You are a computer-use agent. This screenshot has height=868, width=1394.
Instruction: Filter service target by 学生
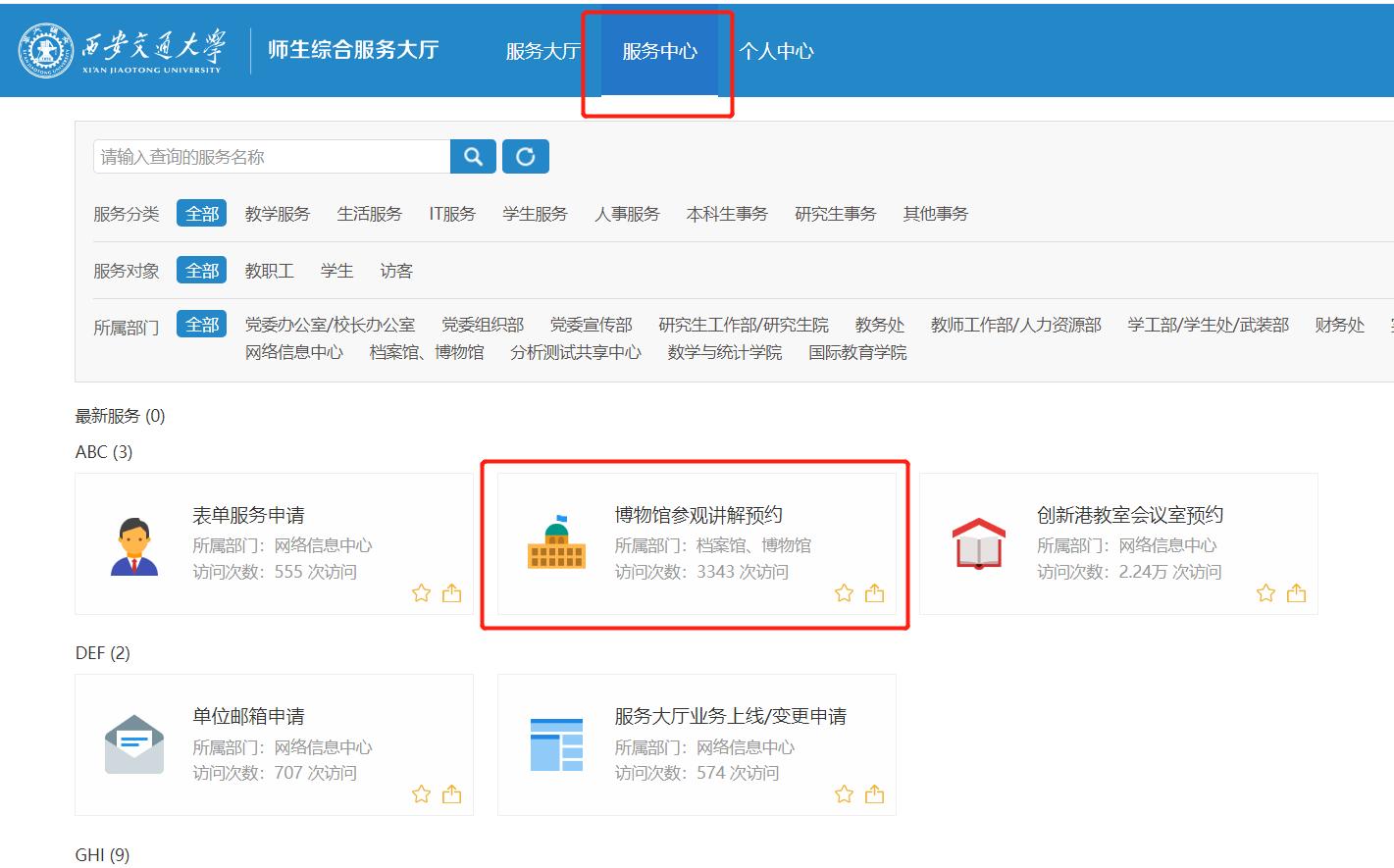(336, 271)
